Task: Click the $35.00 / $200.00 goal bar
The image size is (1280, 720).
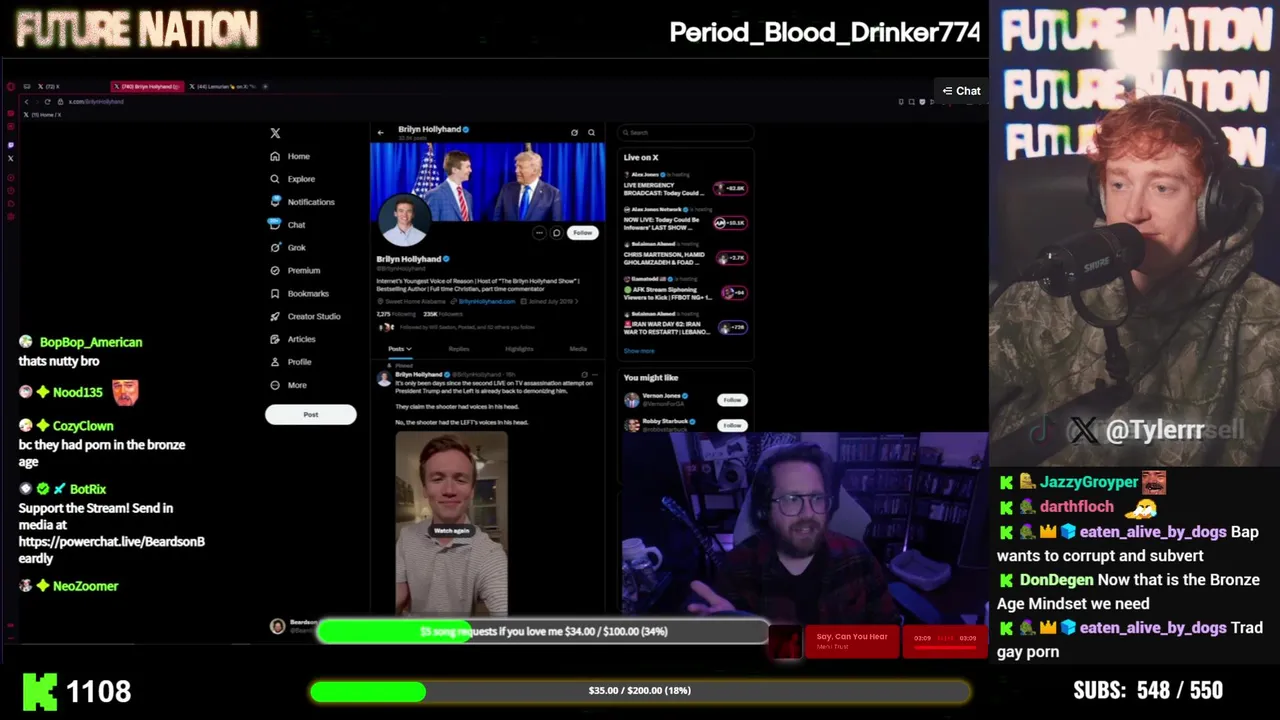Action: click(640, 691)
